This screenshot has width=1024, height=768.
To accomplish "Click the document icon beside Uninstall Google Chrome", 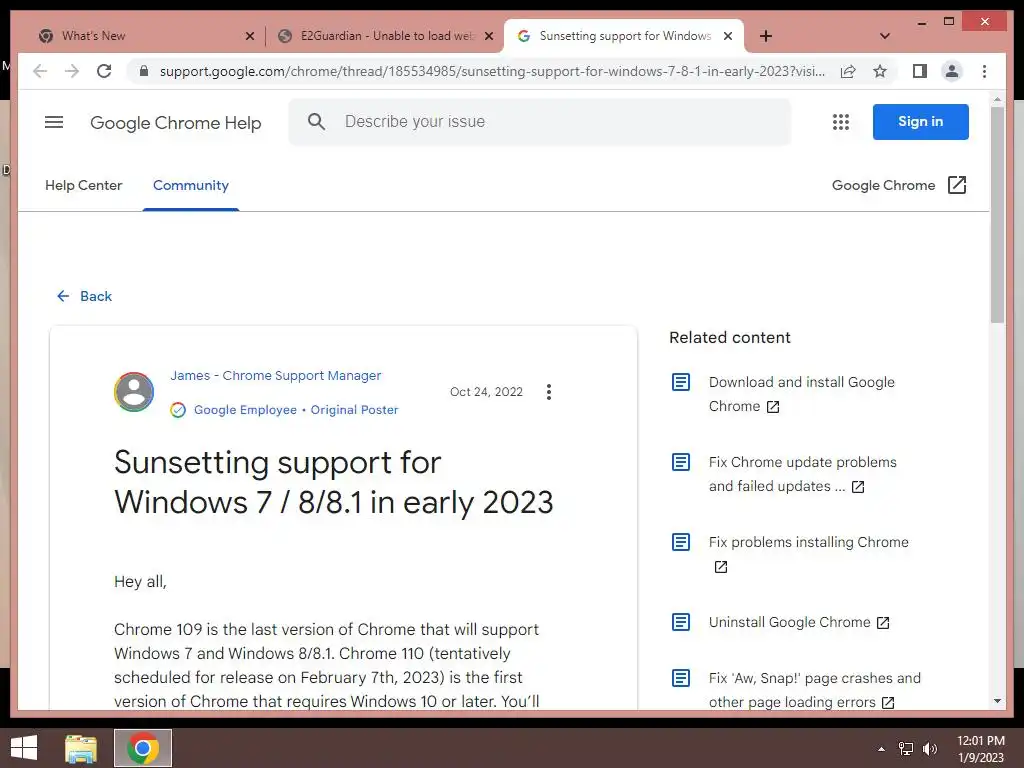I will pos(680,622).
